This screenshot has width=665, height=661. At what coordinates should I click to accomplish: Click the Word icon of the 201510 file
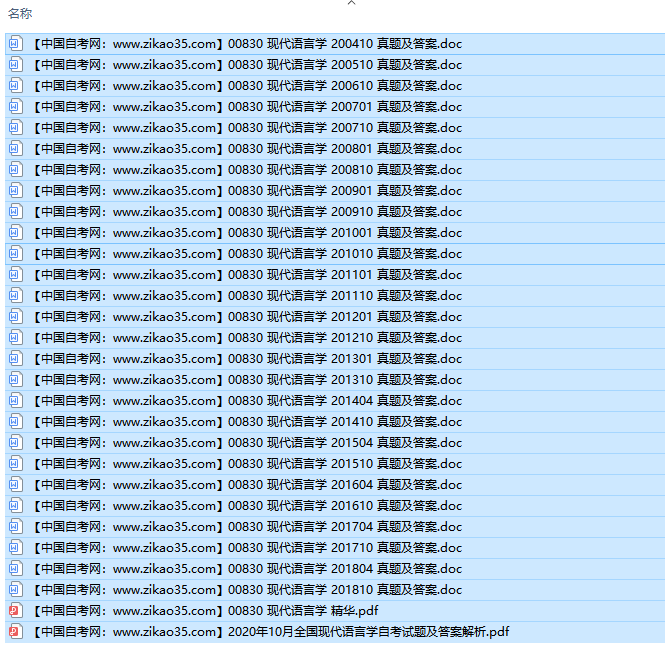tap(16, 464)
